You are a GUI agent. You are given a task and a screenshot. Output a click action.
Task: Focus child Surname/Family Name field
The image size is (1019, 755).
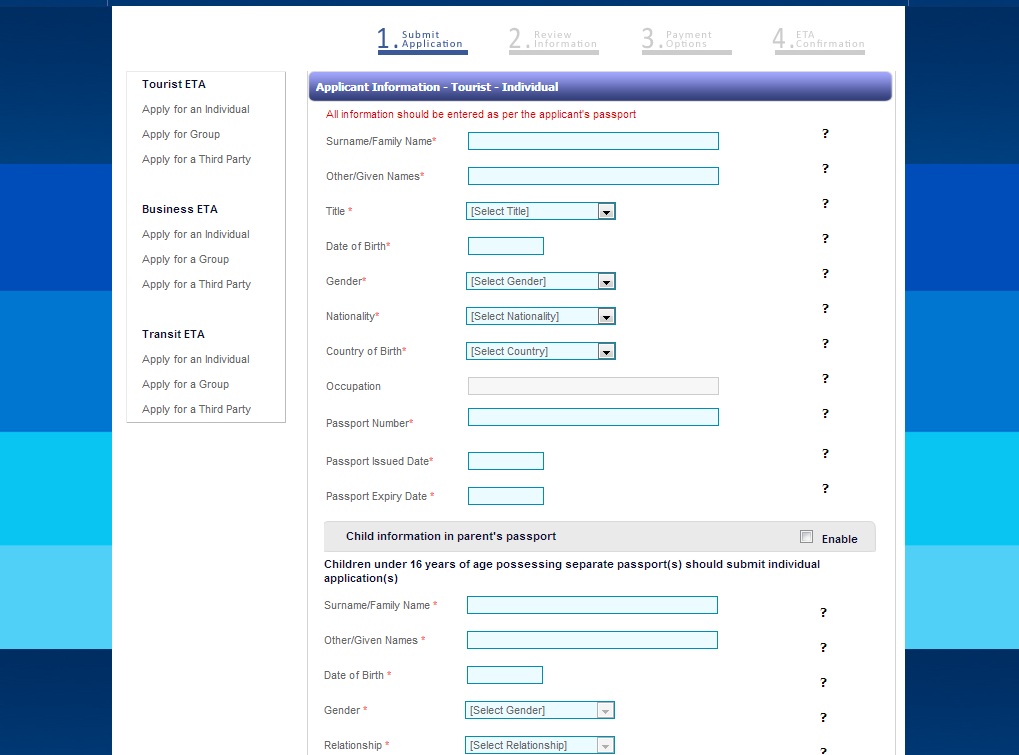pos(592,605)
